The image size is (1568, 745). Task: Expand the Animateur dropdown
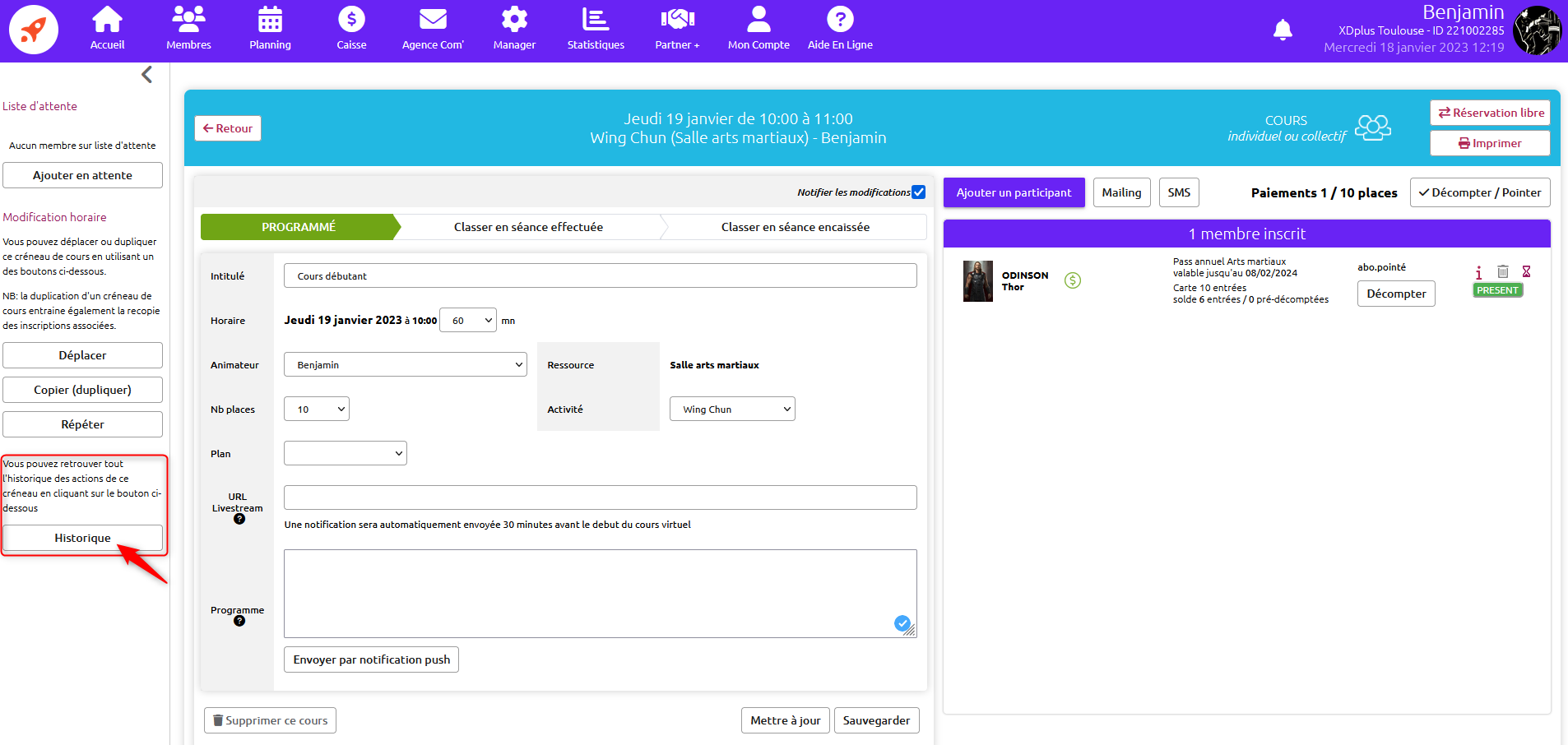coord(405,364)
